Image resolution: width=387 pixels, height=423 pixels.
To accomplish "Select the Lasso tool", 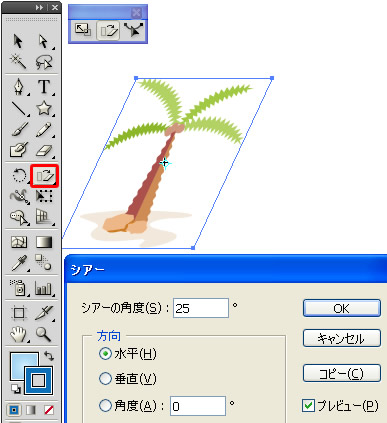I will click(x=44, y=62).
